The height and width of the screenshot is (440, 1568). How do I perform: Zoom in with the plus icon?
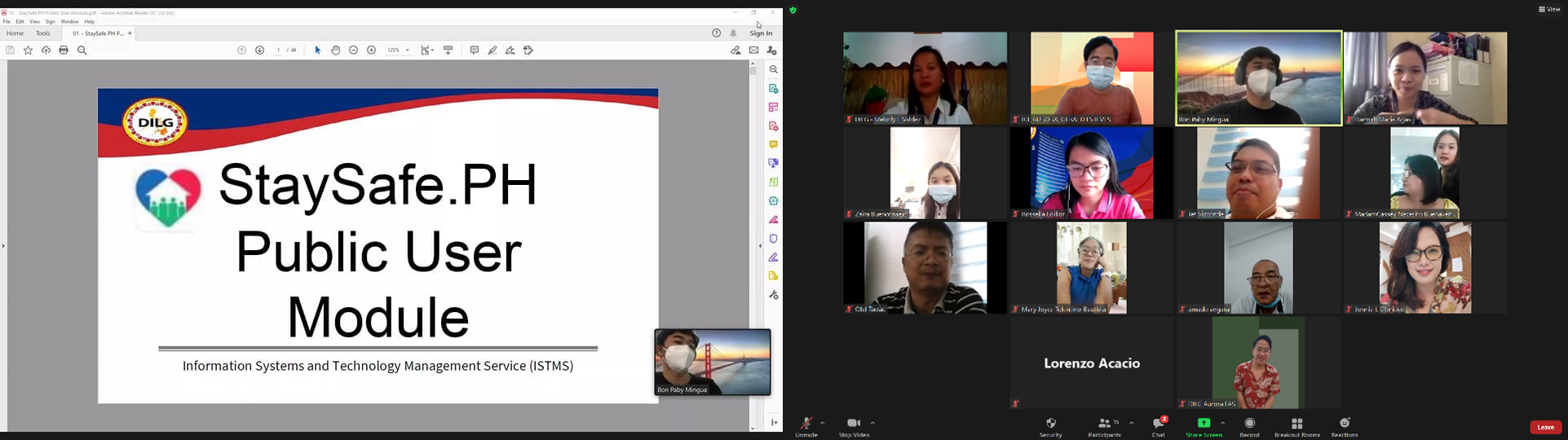pyautogui.click(x=371, y=51)
